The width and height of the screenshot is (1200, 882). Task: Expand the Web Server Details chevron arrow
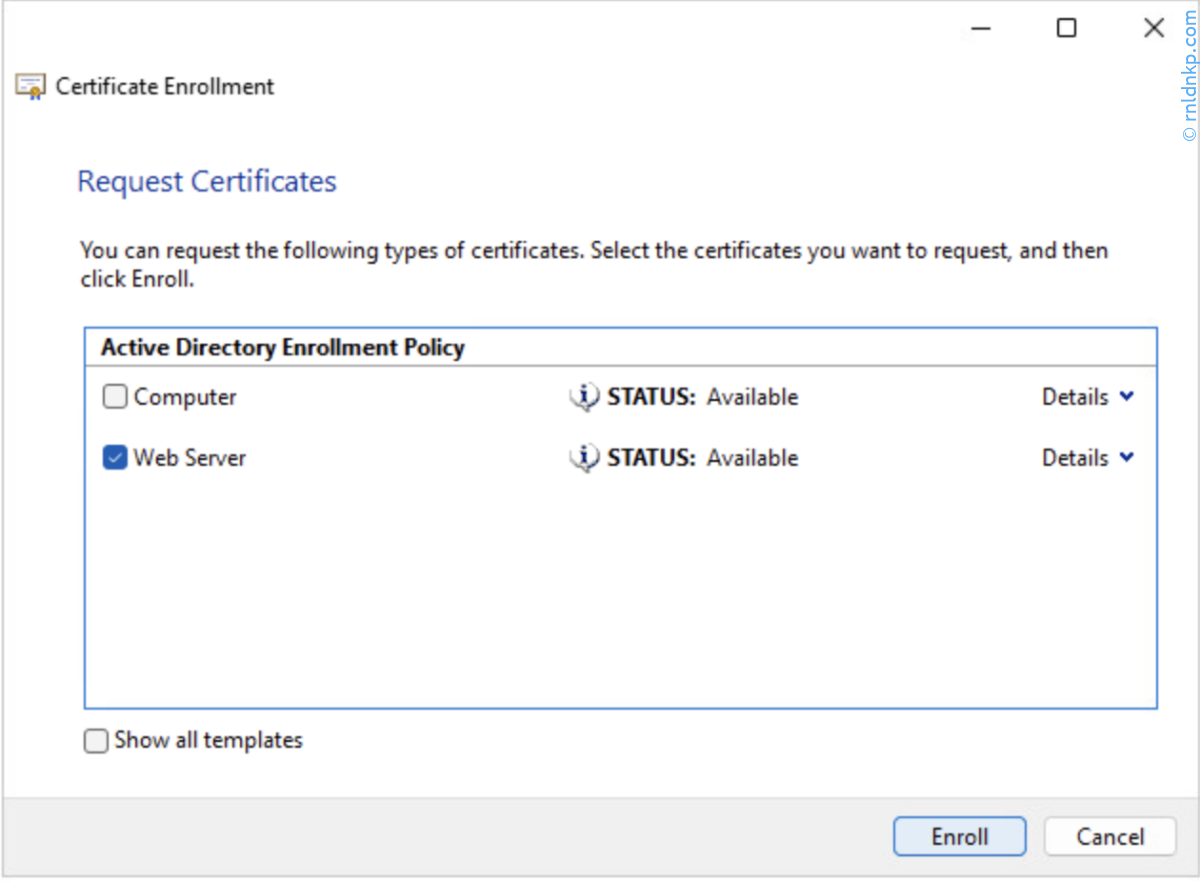pyautogui.click(x=1127, y=458)
